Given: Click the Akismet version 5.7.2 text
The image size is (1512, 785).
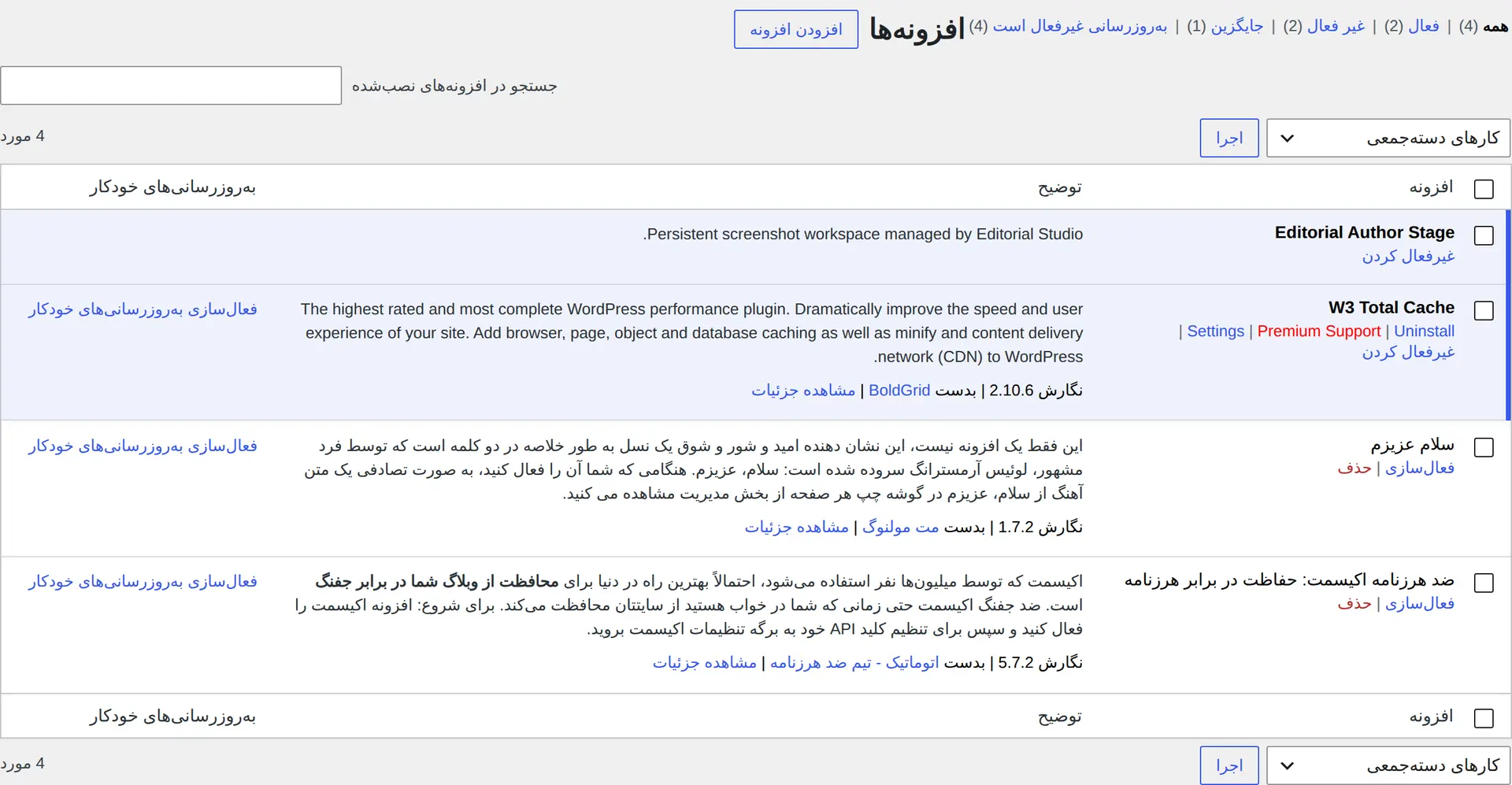Looking at the screenshot, I should point(1040,663).
